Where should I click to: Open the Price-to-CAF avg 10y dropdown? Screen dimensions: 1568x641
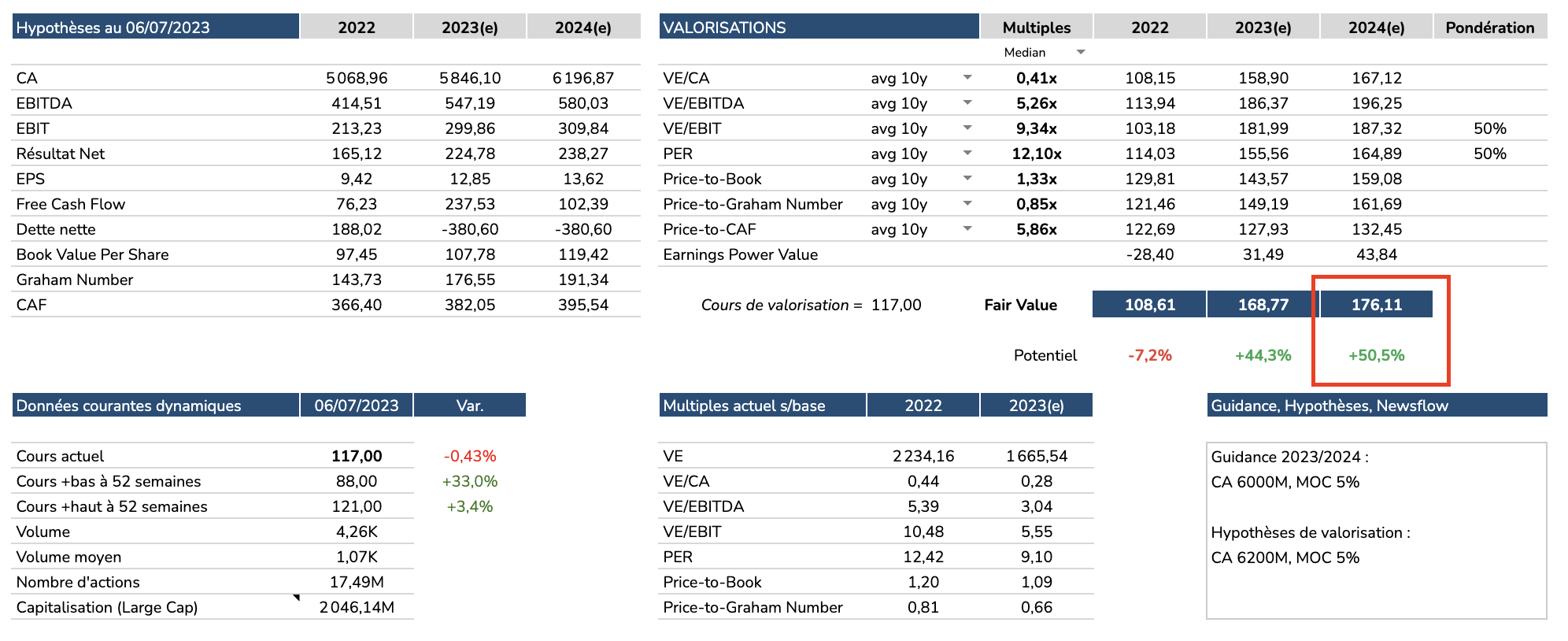tap(967, 228)
